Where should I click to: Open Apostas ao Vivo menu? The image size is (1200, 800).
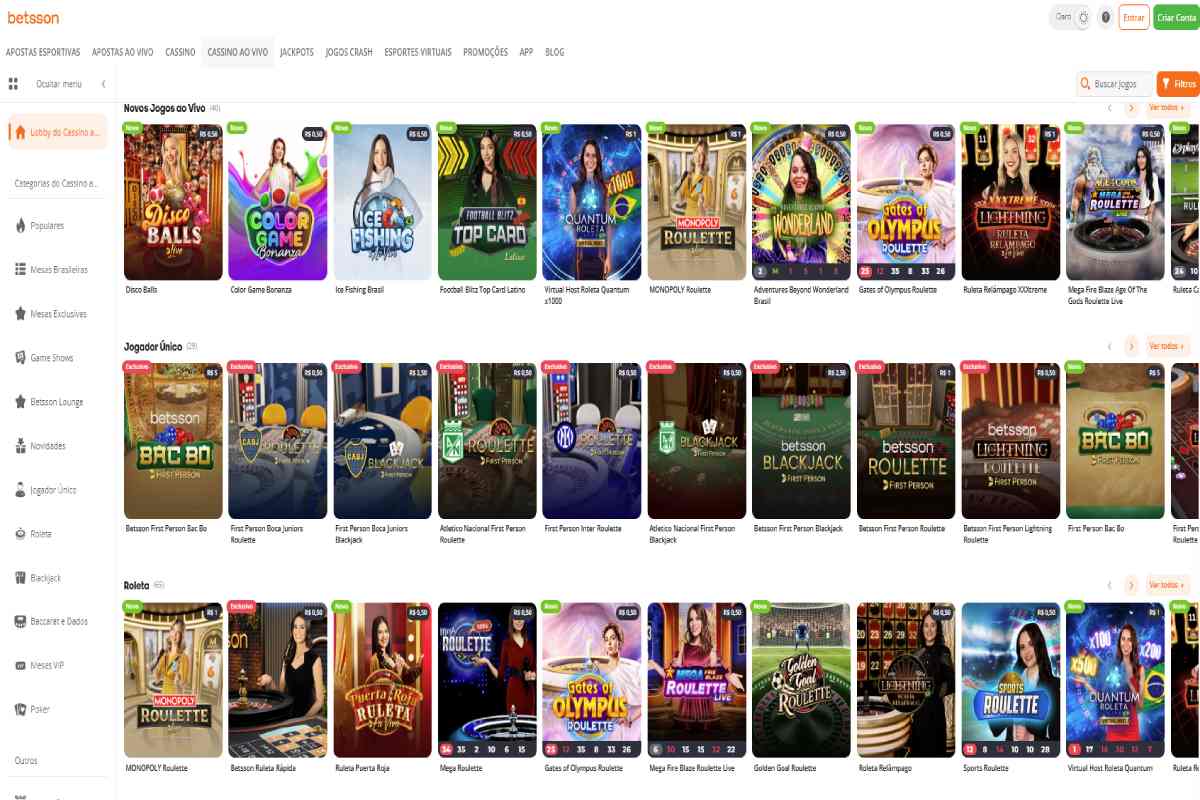(123, 52)
